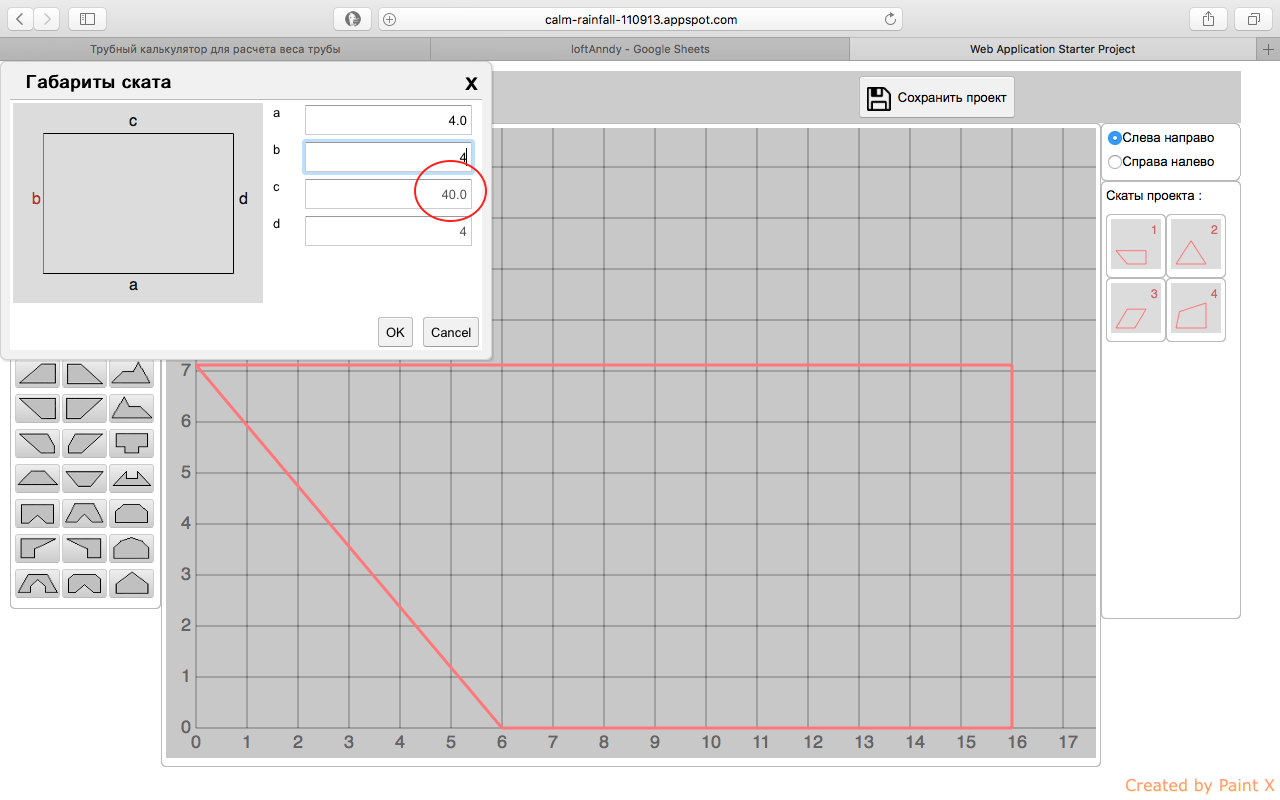The width and height of the screenshot is (1280, 800).
Task: Select rectangle shape with two cut top corners
Action: (x=131, y=513)
